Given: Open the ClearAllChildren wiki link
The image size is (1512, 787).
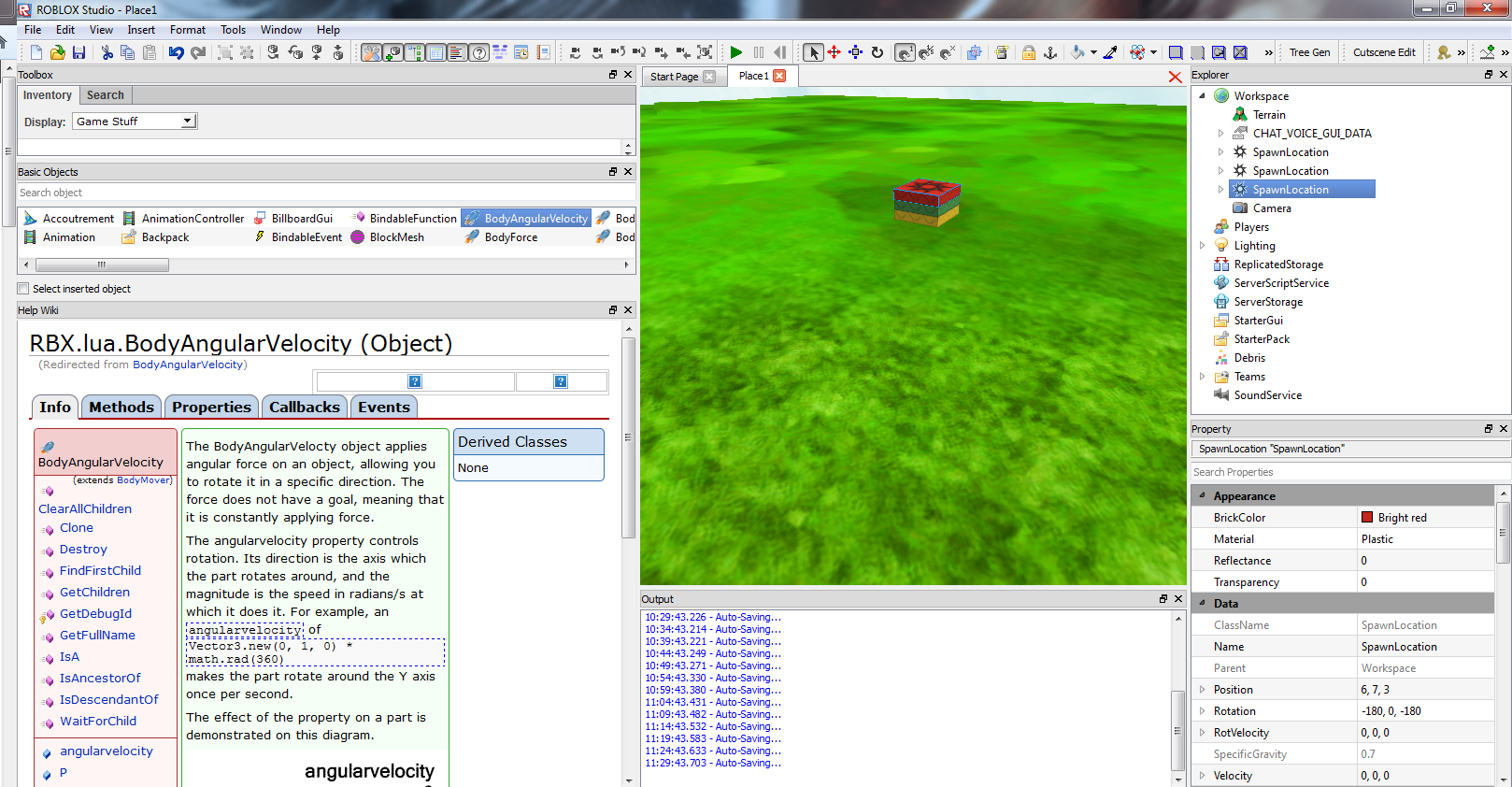Looking at the screenshot, I should tap(85, 509).
